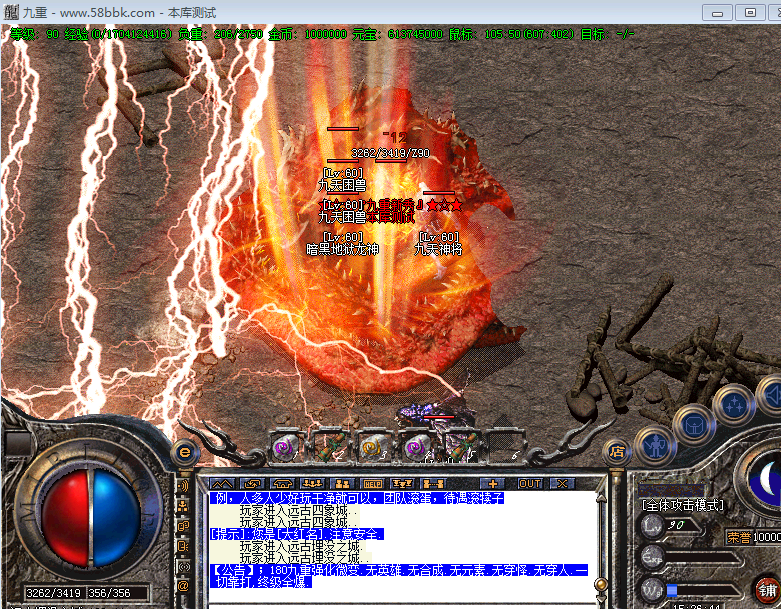Open the two-person friends icon in chat toolbar
The width and height of the screenshot is (781, 609).
(343, 484)
